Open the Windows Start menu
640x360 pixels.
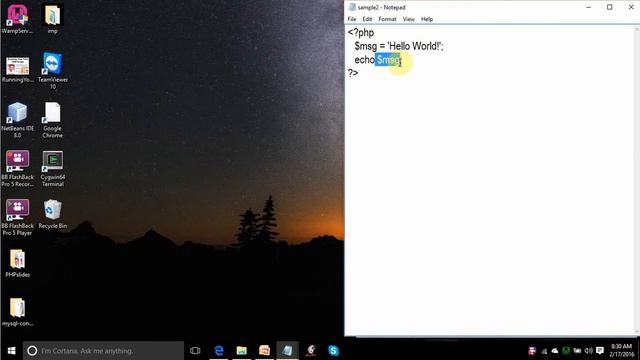click(x=11, y=351)
